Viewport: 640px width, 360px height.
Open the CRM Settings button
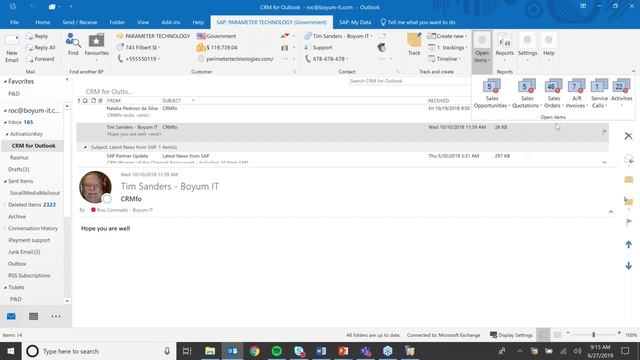coord(527,46)
